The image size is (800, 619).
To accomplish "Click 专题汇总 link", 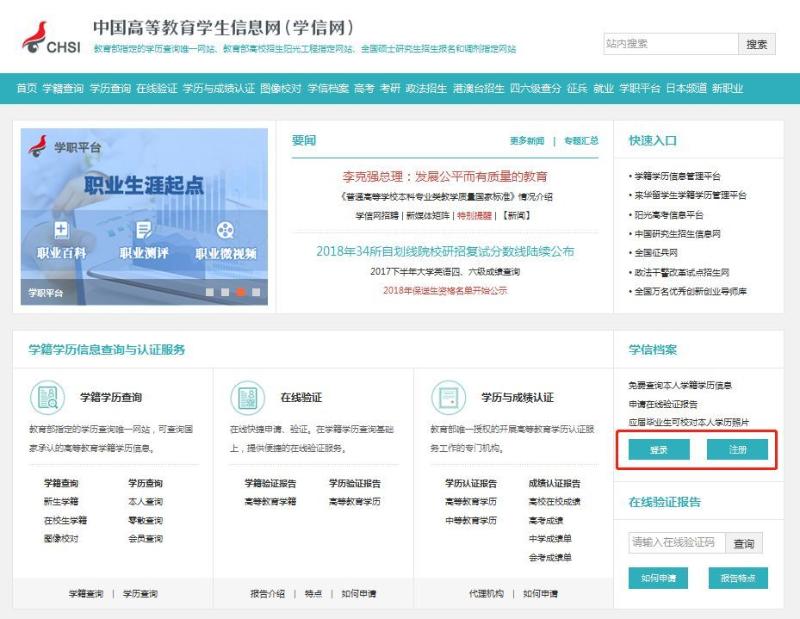I will 581,141.
